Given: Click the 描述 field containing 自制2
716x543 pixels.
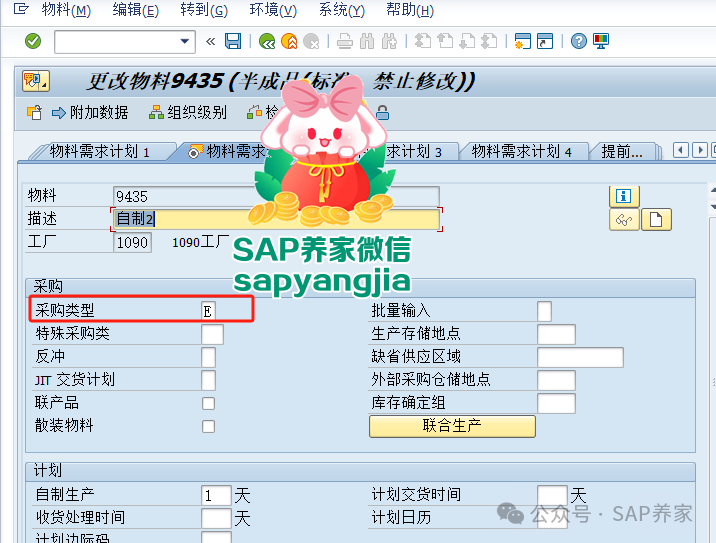Looking at the screenshot, I should 276,219.
